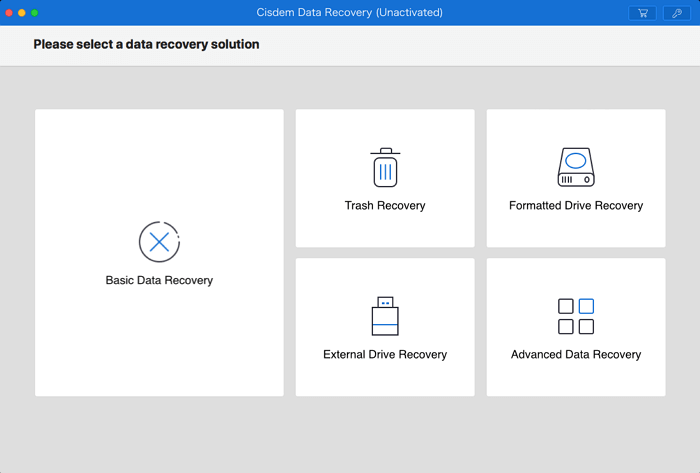Click the key activation icon
Viewport: 700px width, 473px height.
(676, 13)
